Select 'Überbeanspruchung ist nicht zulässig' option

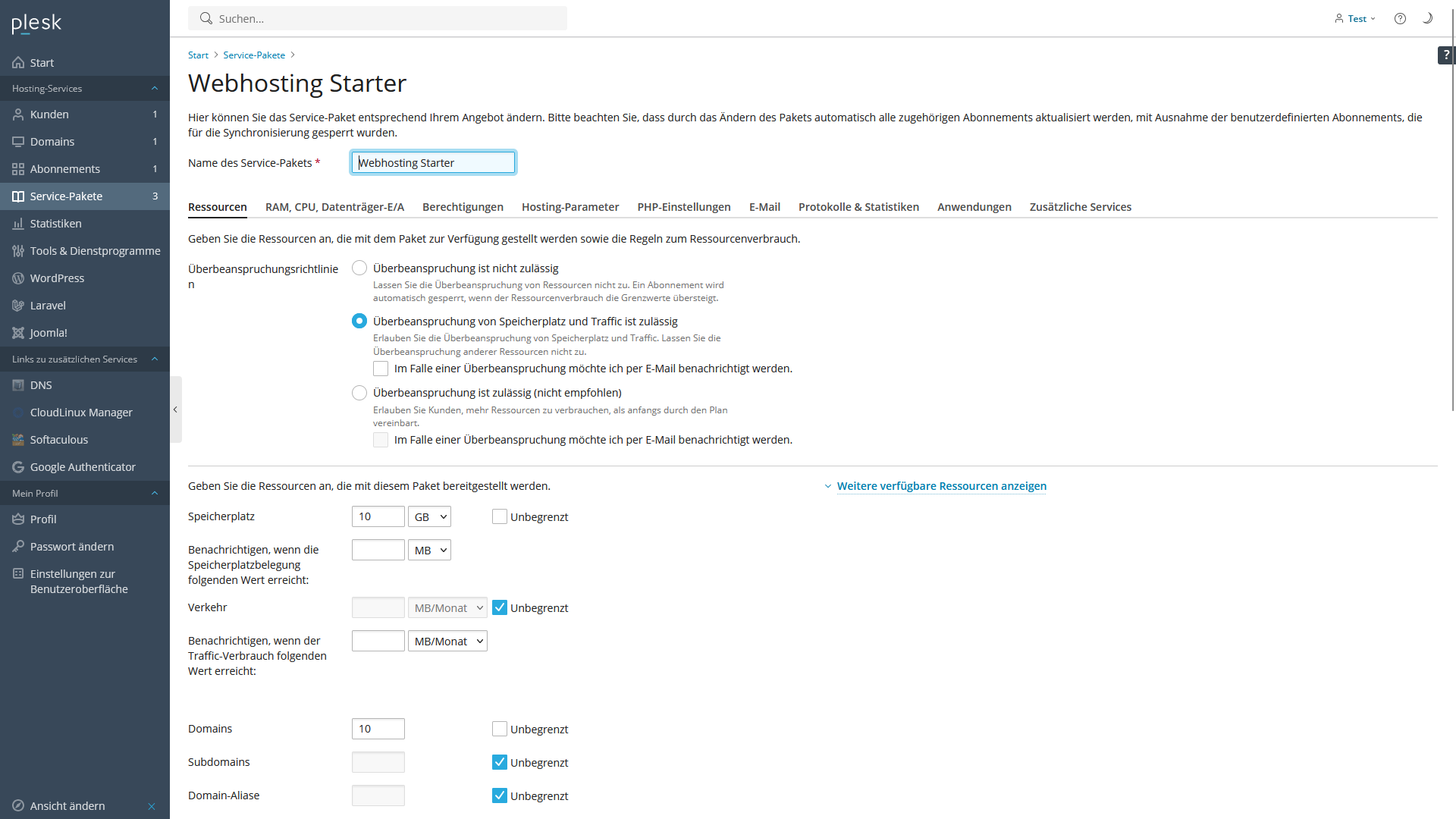coord(359,267)
